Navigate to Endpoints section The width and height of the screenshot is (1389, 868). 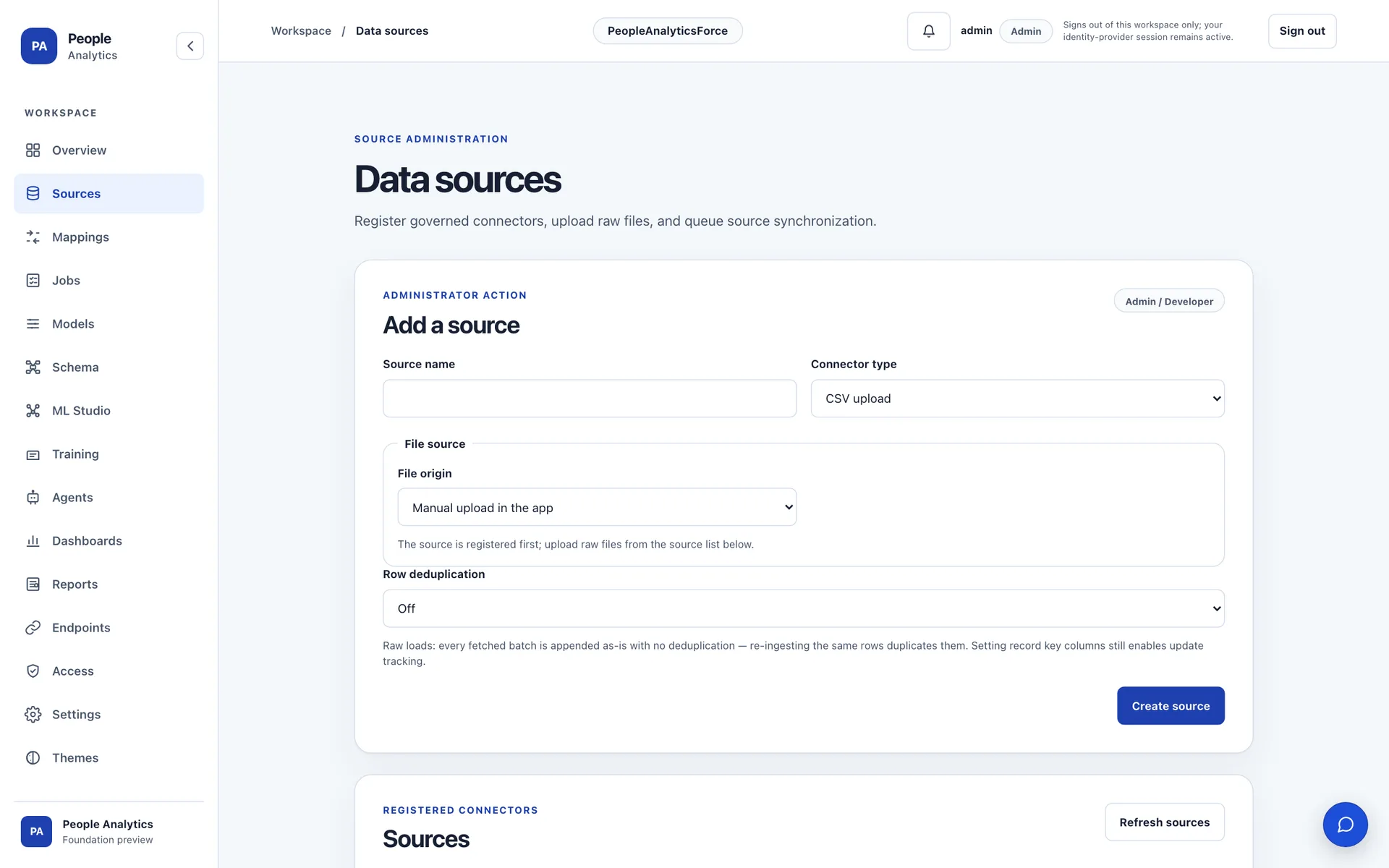109,628
